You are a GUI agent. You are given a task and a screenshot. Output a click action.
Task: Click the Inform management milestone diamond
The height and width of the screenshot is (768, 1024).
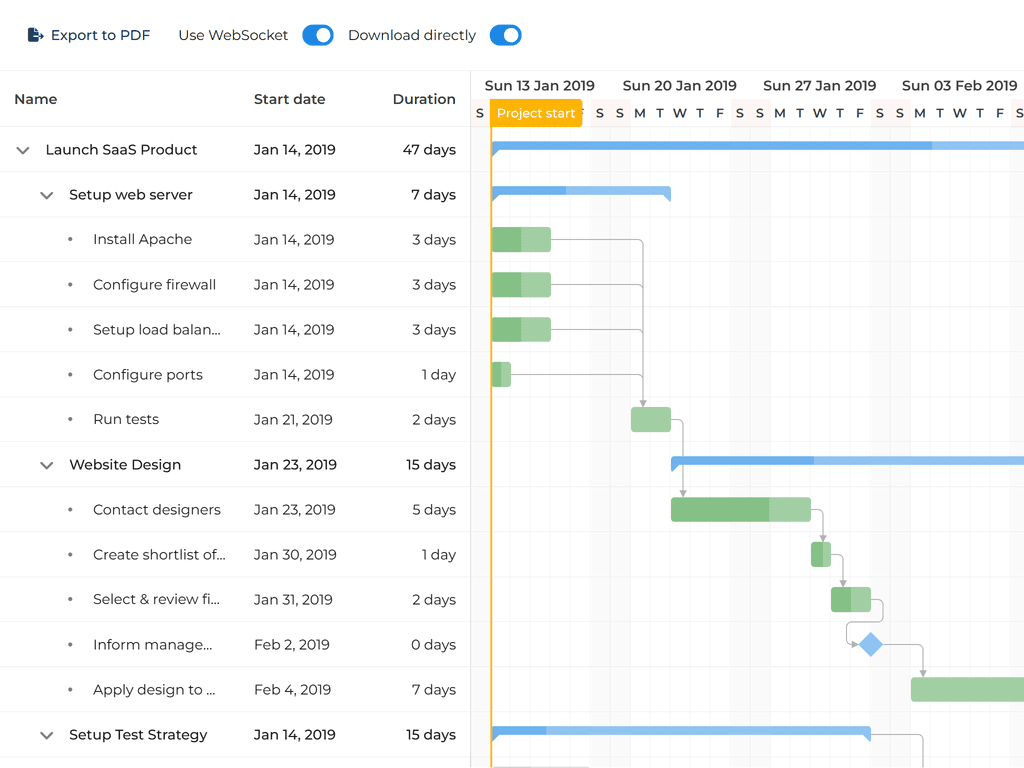click(x=871, y=645)
